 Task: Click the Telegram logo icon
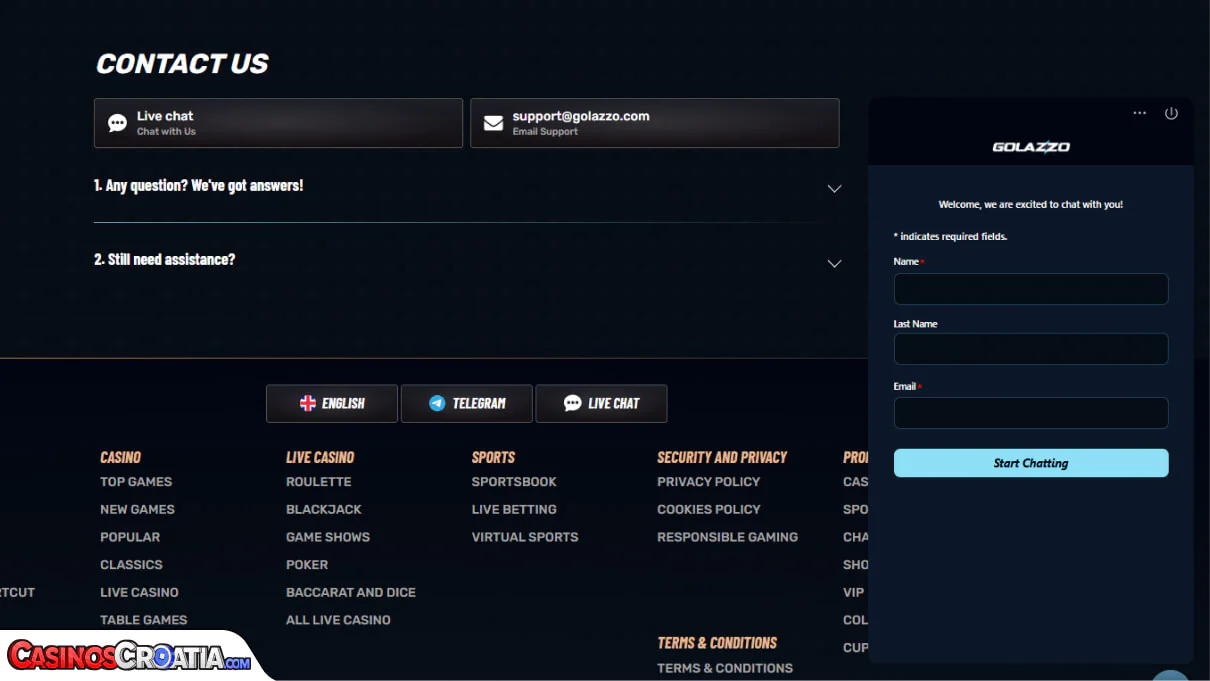click(437, 403)
